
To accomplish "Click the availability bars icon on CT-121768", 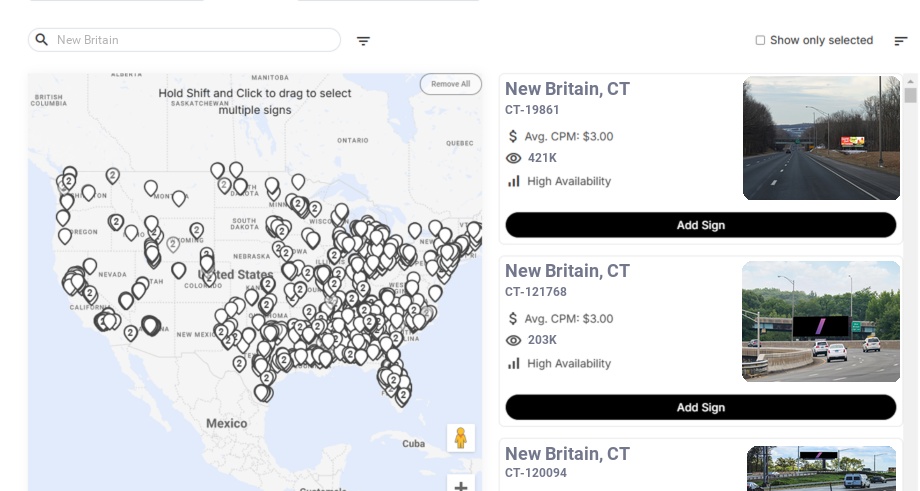I will [514, 363].
